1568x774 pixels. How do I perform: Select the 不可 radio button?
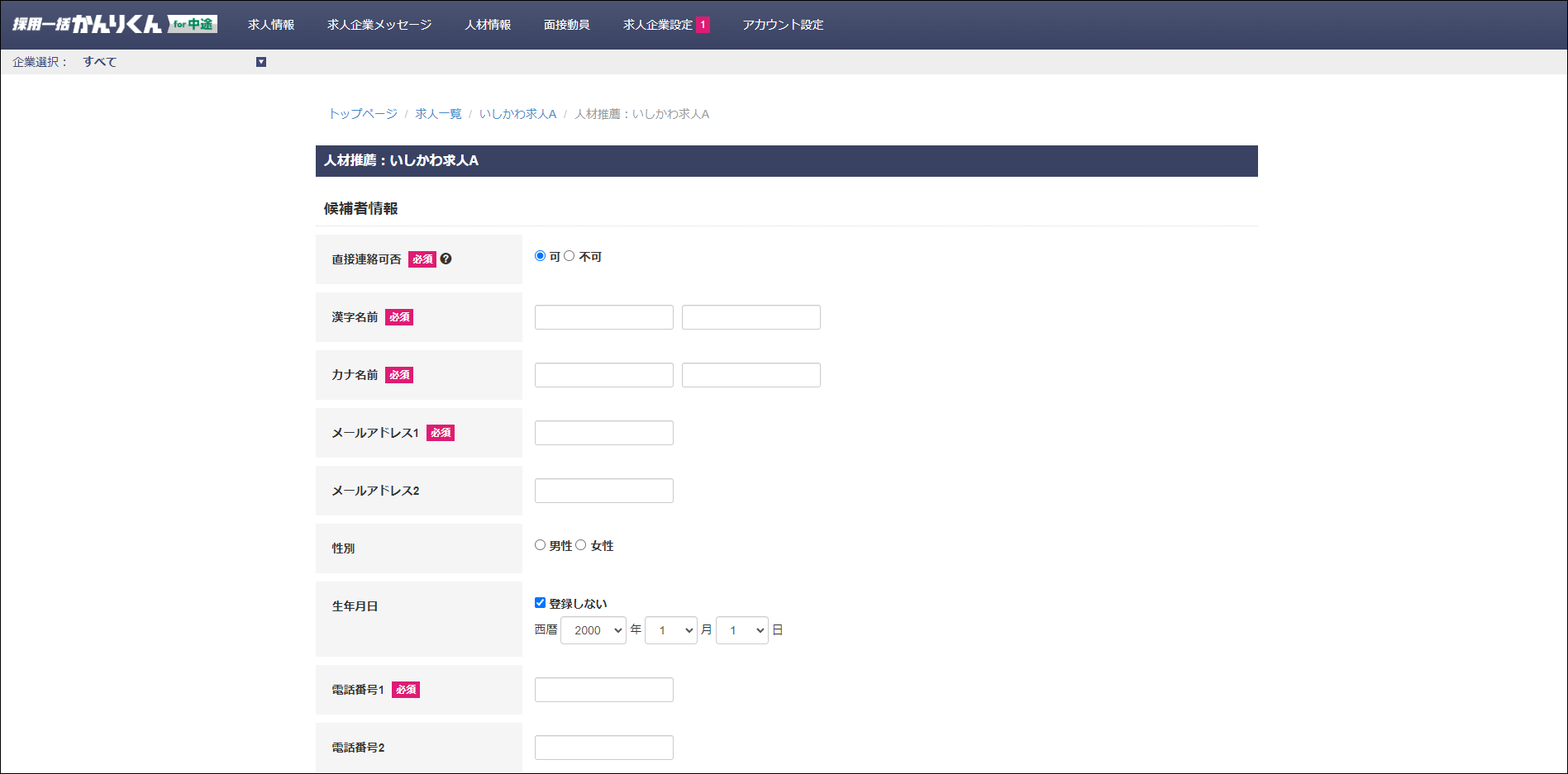pos(570,256)
